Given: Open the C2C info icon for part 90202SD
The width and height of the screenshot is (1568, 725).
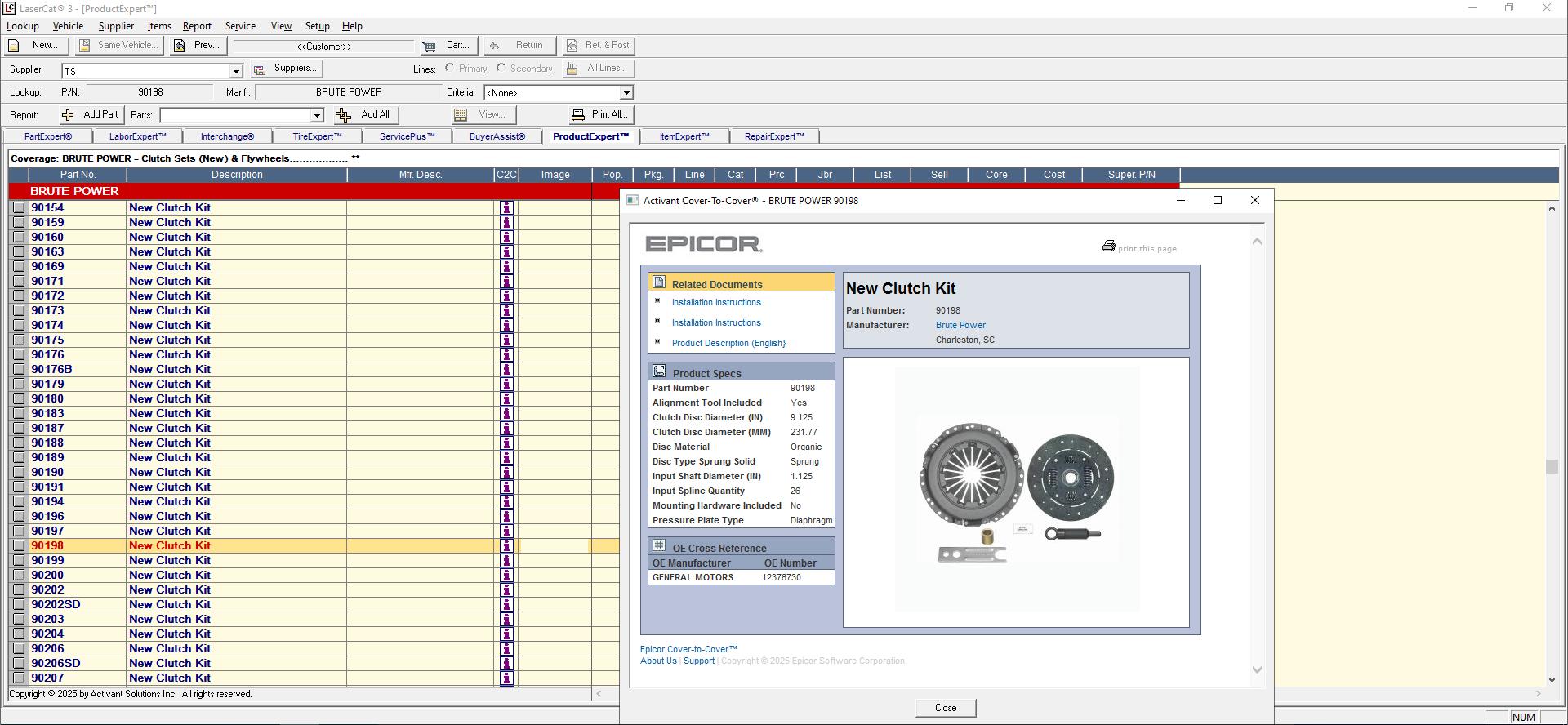Looking at the screenshot, I should pos(506,605).
